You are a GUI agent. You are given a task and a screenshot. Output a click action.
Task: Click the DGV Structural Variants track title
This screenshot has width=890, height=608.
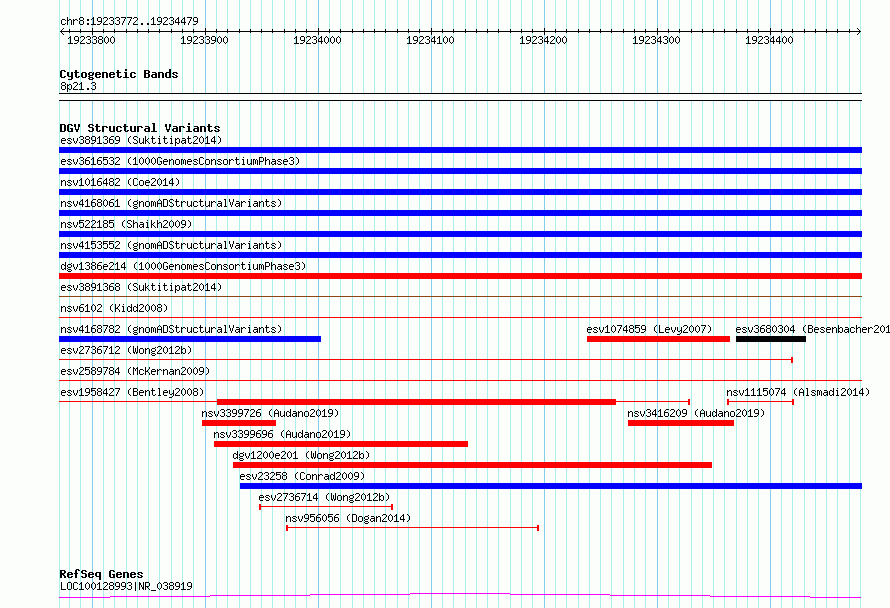140,128
